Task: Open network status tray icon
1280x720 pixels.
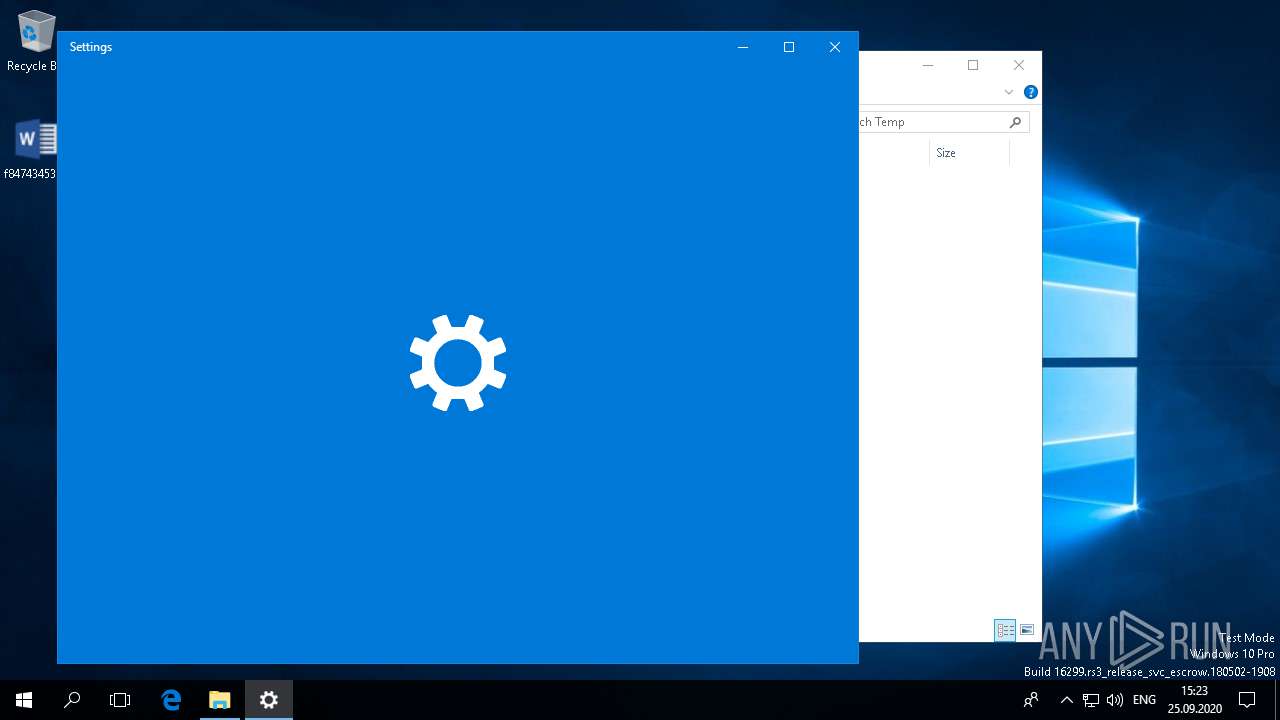Action: [x=1091, y=700]
